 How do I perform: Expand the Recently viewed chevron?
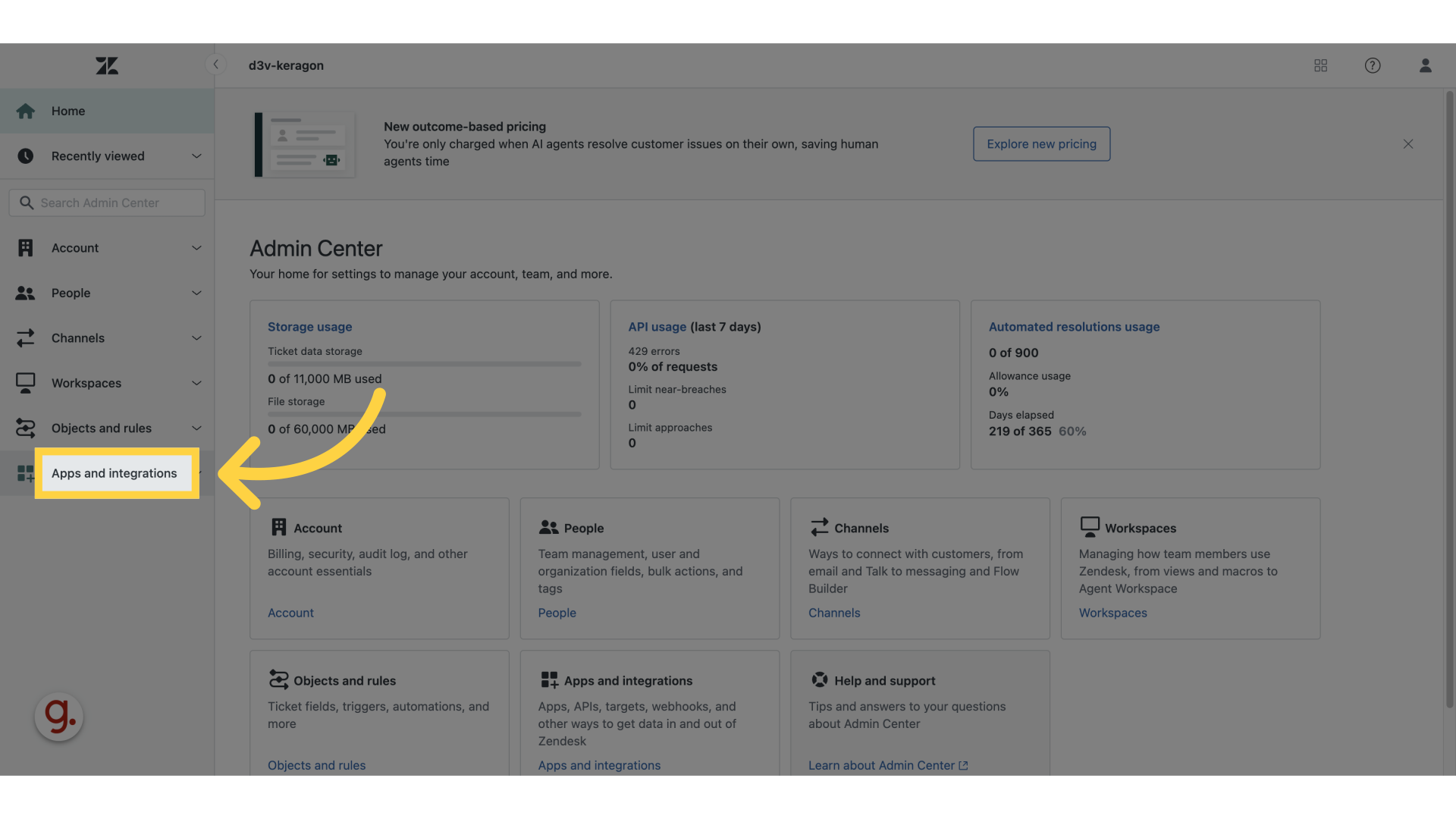tap(196, 156)
